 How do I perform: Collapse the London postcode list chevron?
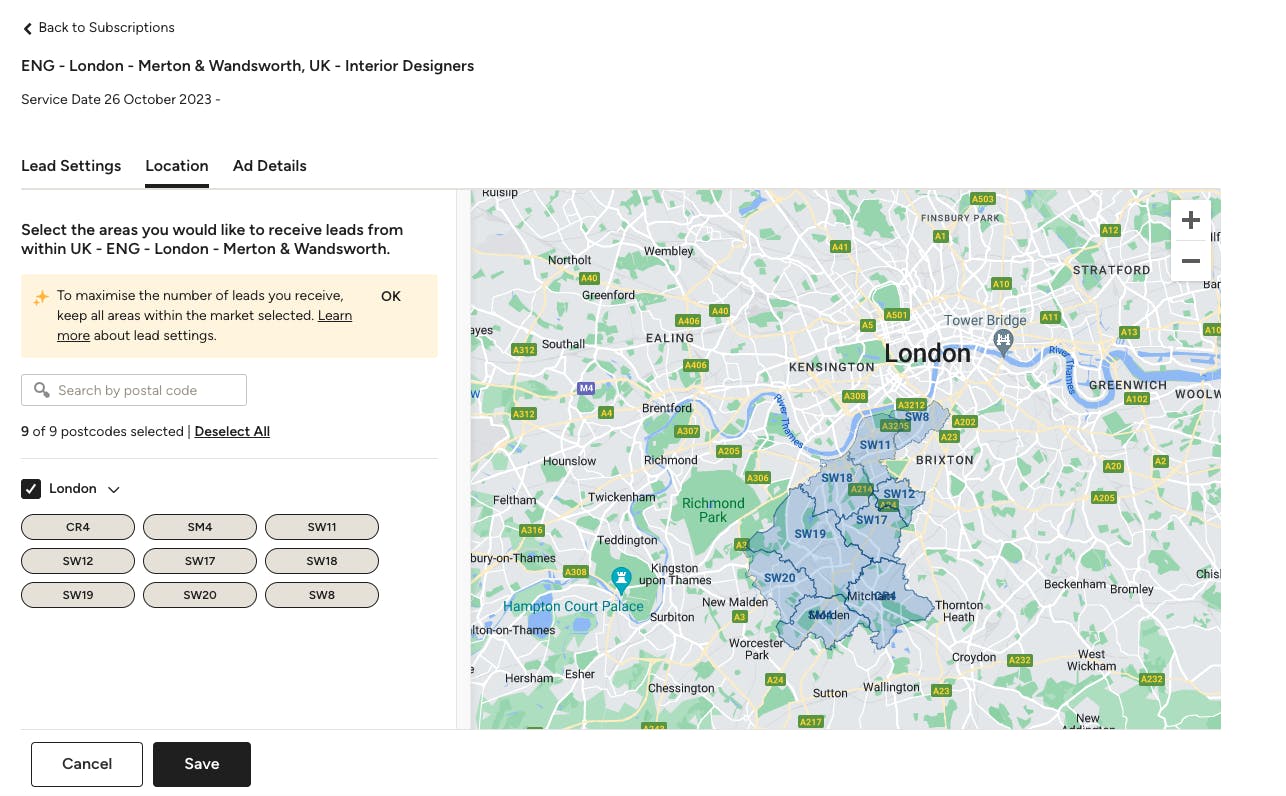click(114, 490)
